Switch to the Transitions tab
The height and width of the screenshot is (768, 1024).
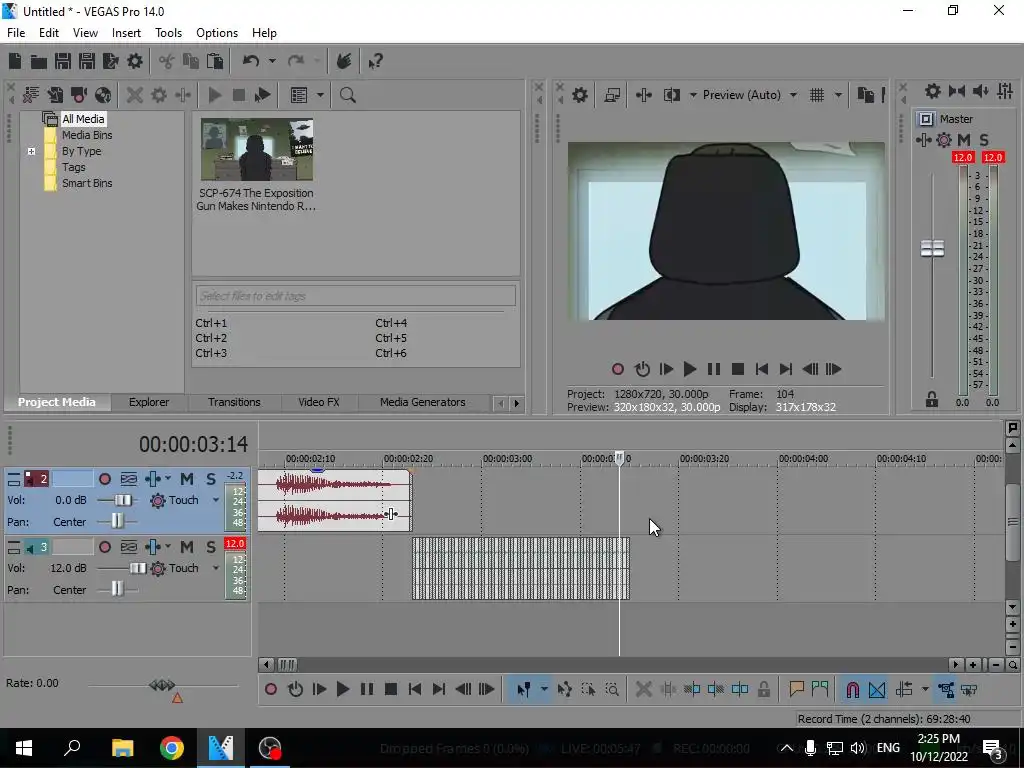(234, 402)
